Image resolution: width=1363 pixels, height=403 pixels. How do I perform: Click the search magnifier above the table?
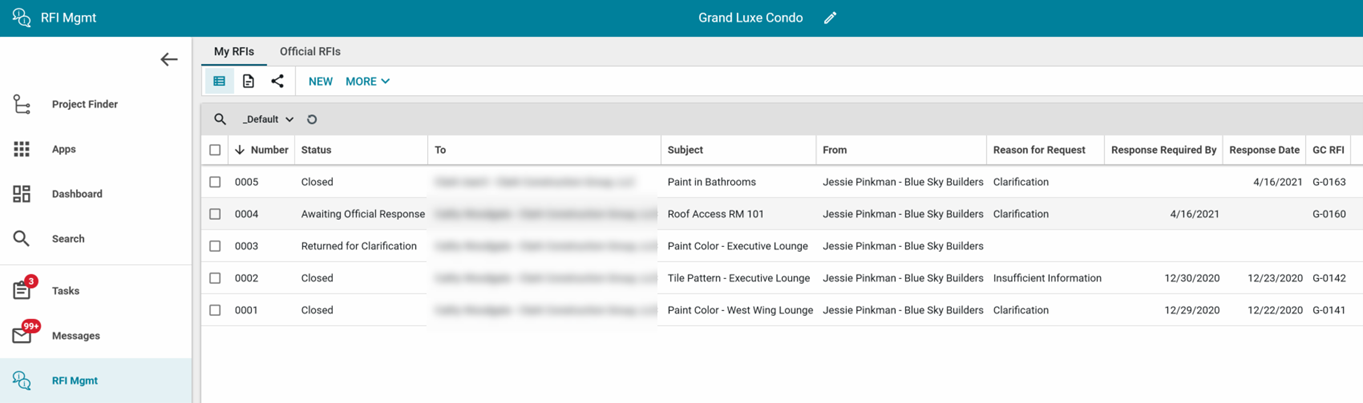click(220, 119)
